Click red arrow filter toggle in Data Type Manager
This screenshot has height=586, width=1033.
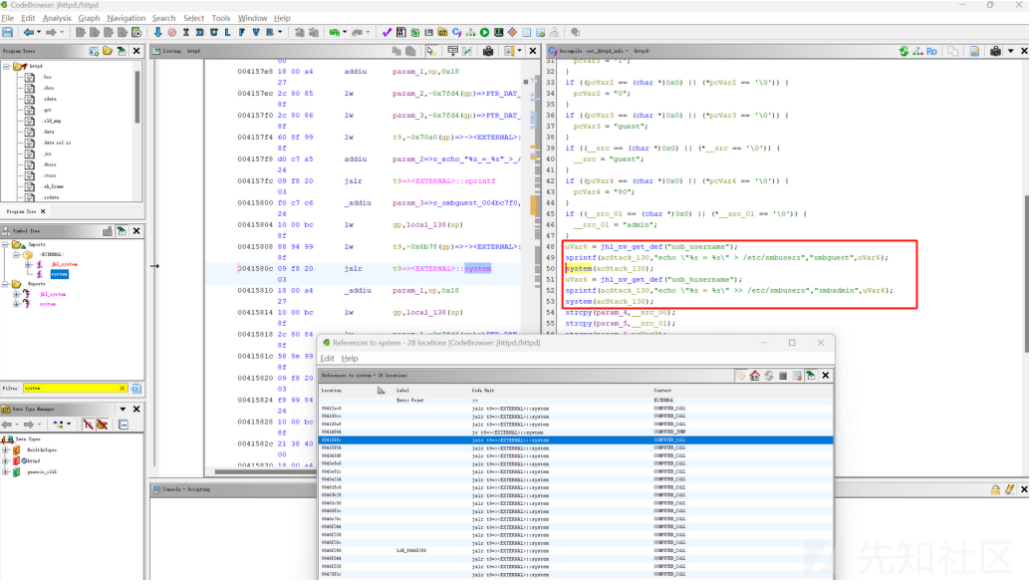tap(87, 424)
